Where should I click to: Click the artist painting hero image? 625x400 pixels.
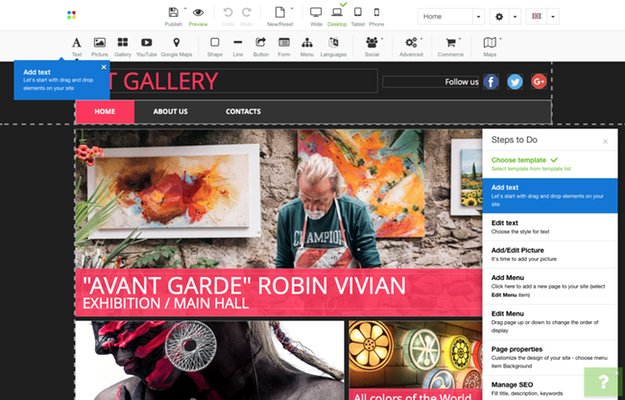pyautogui.click(x=279, y=198)
